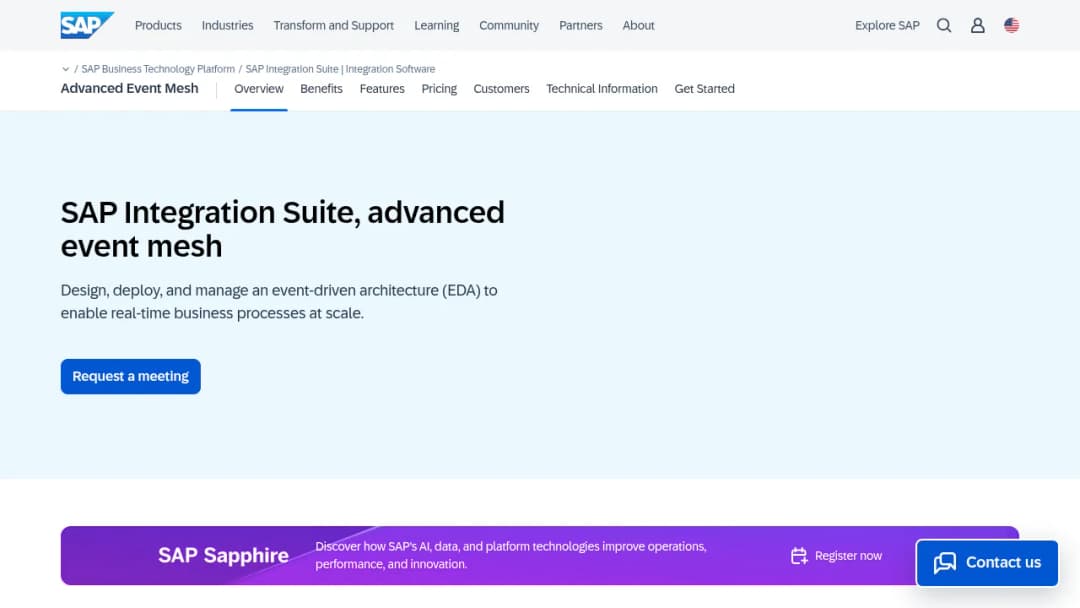Image resolution: width=1080 pixels, height=608 pixels.
Task: Click the chat bubbles icon in Contact us
Action: tap(945, 563)
